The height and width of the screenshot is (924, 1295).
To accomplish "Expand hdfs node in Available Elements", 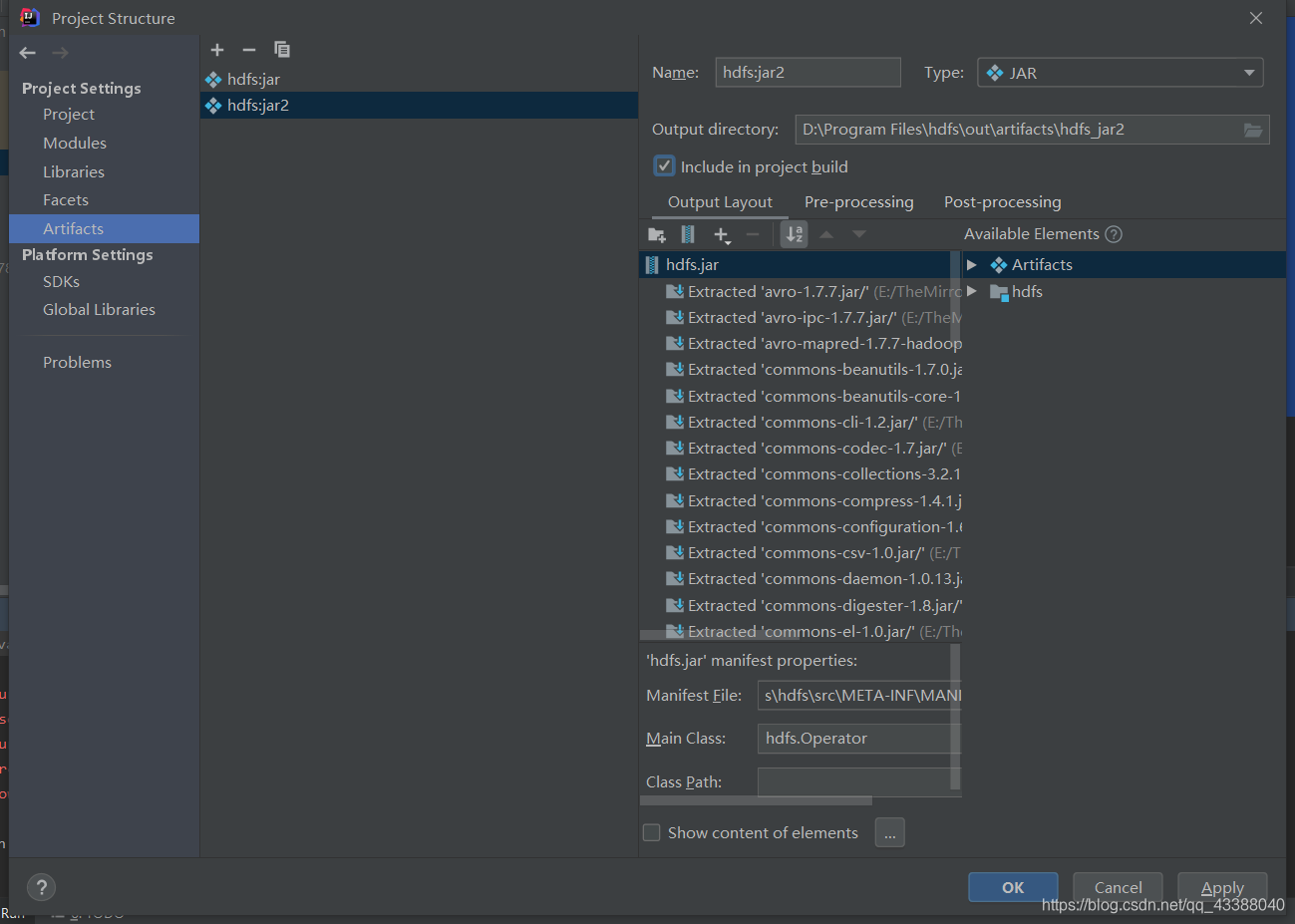I will pyautogui.click(x=972, y=292).
